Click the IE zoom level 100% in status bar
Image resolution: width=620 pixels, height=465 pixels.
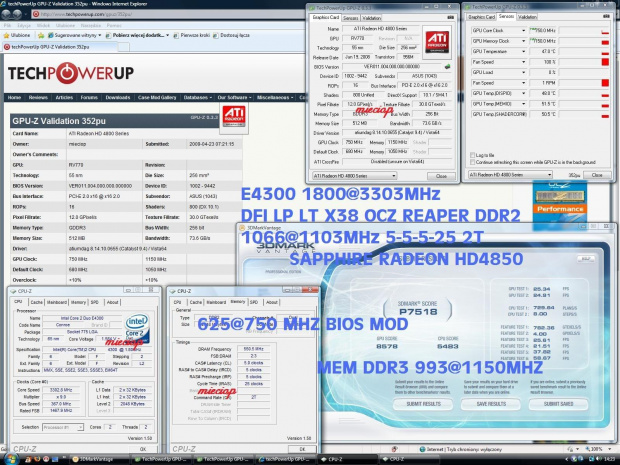pos(594,449)
